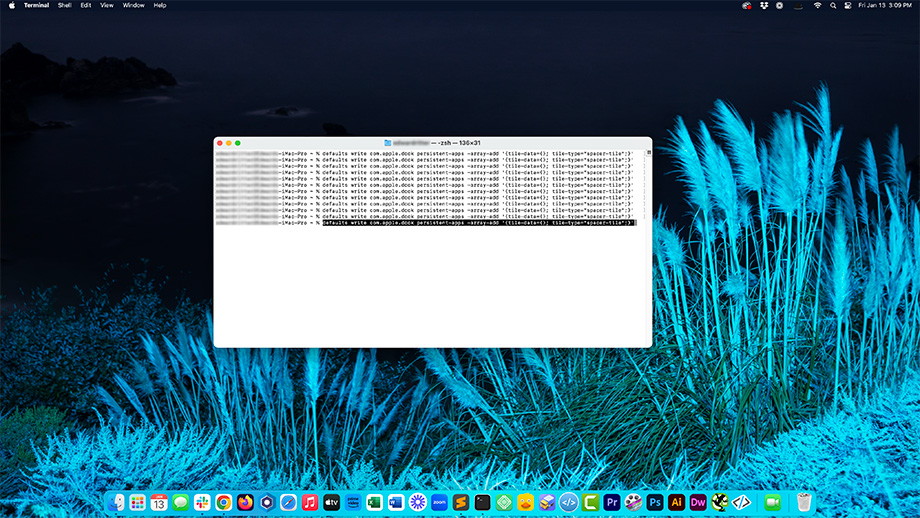Image resolution: width=920 pixels, height=518 pixels.
Task: Launch Adobe Photoshop from the Dock
Action: click(655, 502)
